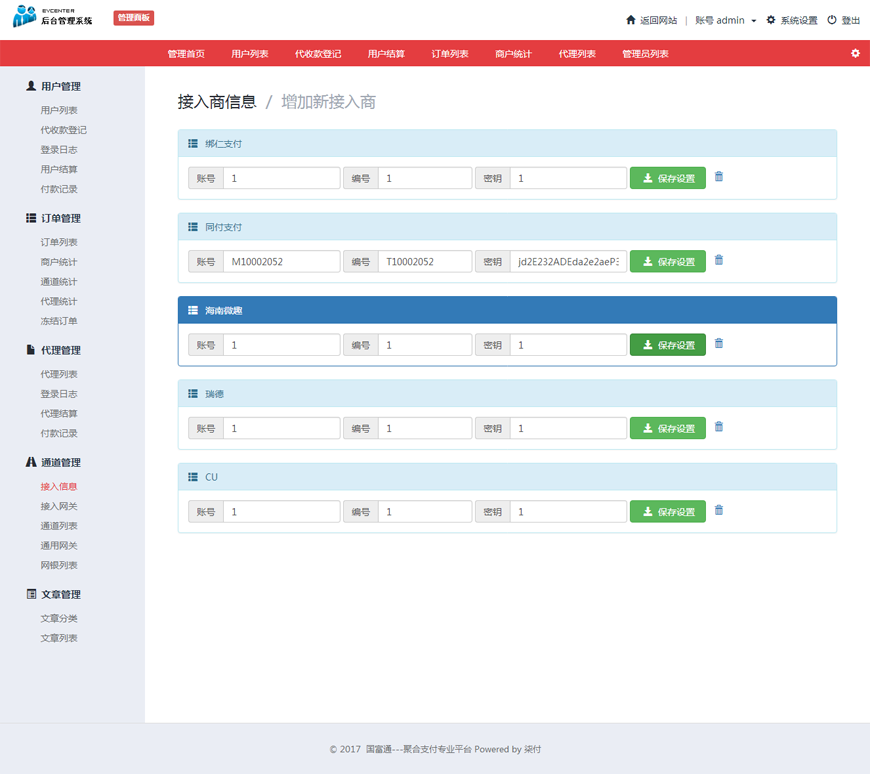
Task: Delete the CU provider with trash icon
Action: [719, 509]
